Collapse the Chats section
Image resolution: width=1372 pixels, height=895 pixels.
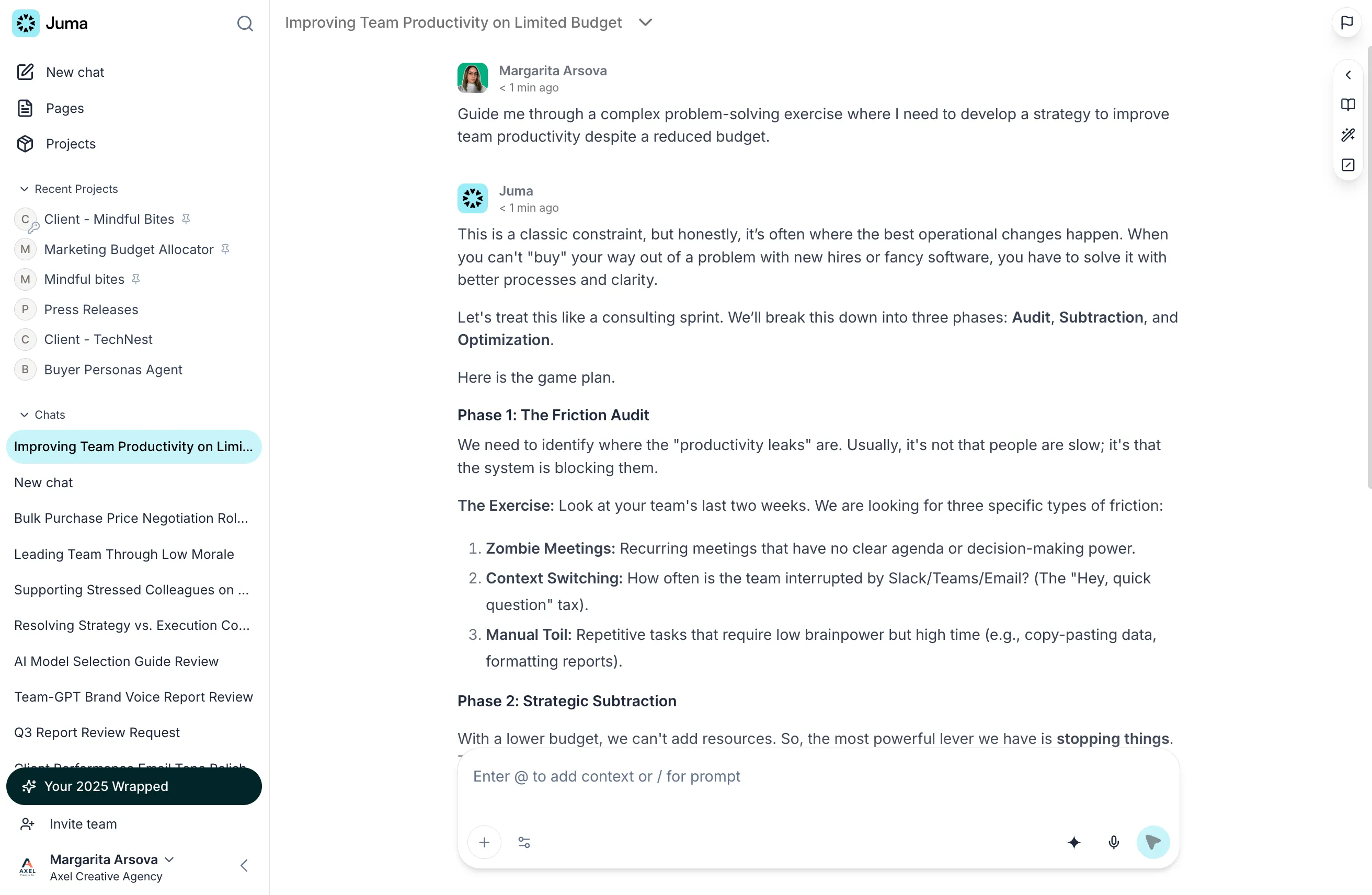(24, 415)
